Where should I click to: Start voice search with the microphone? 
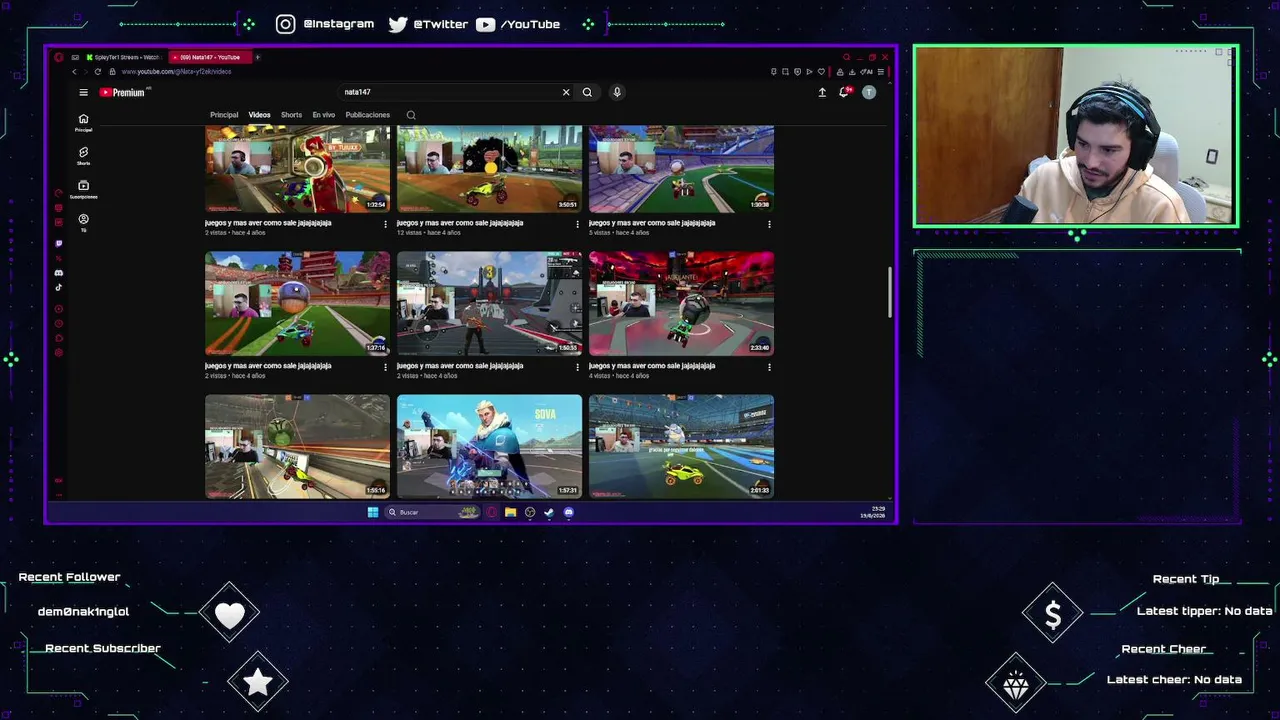coord(617,92)
